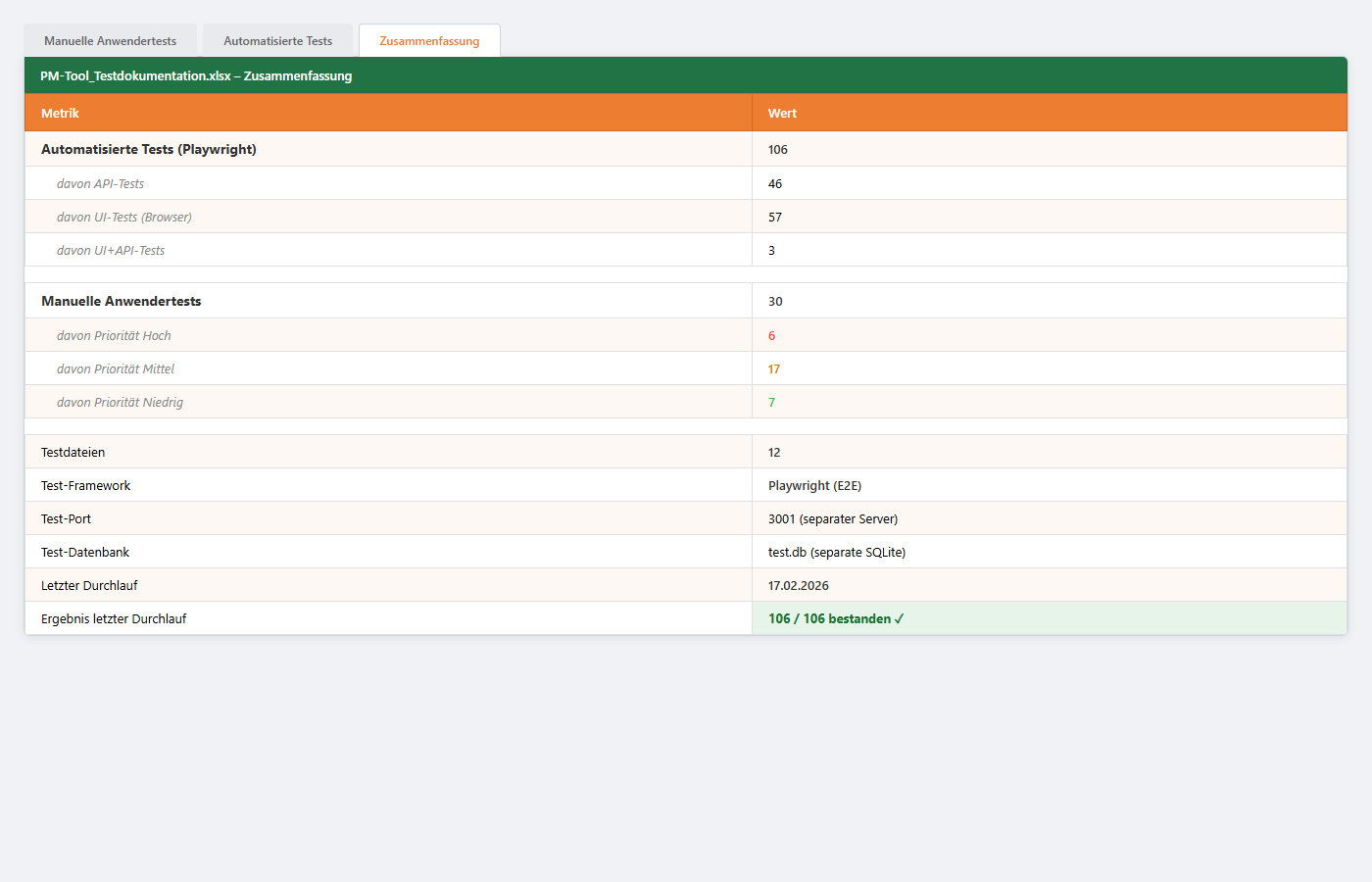
Task: Click the Letzter Durchlauf row label
Action: [x=89, y=585]
